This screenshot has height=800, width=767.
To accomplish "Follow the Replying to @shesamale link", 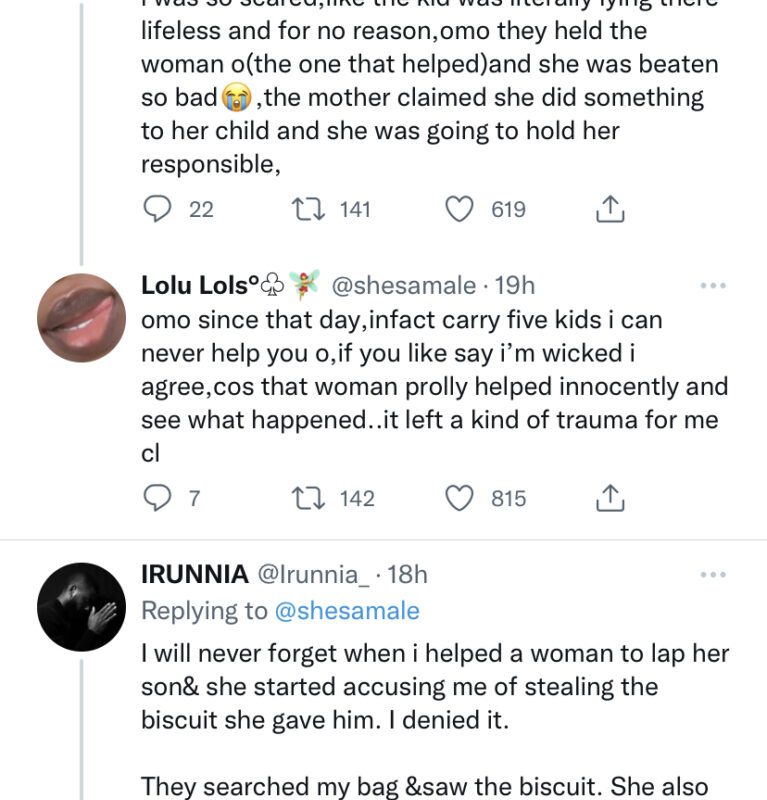I will pos(346,610).
